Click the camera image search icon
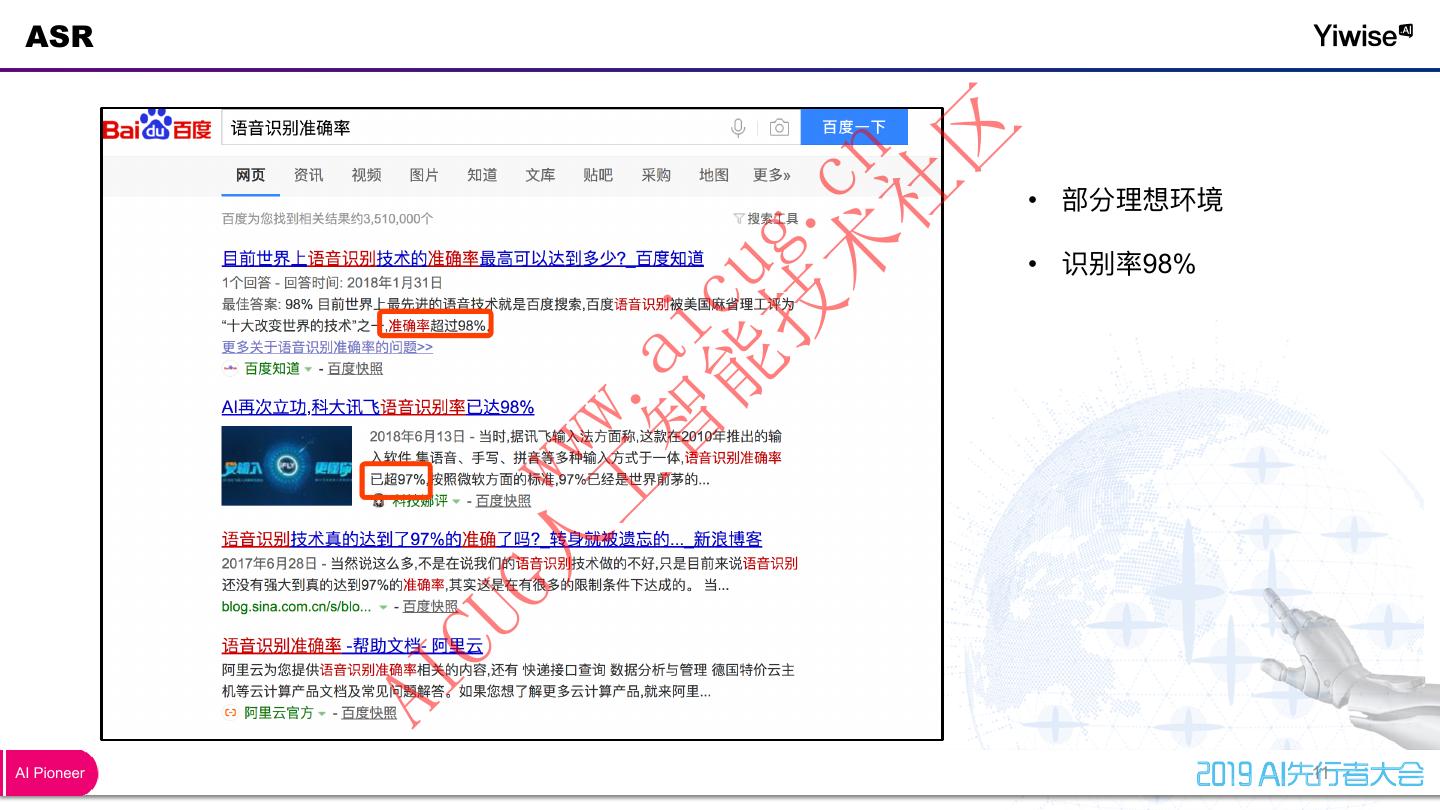The image size is (1440, 810). 779,128
